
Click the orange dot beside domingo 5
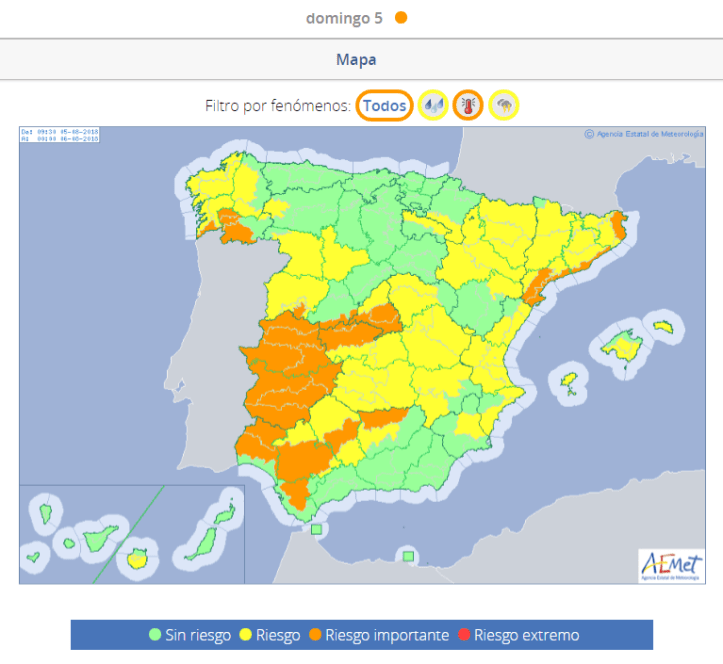coord(401,18)
